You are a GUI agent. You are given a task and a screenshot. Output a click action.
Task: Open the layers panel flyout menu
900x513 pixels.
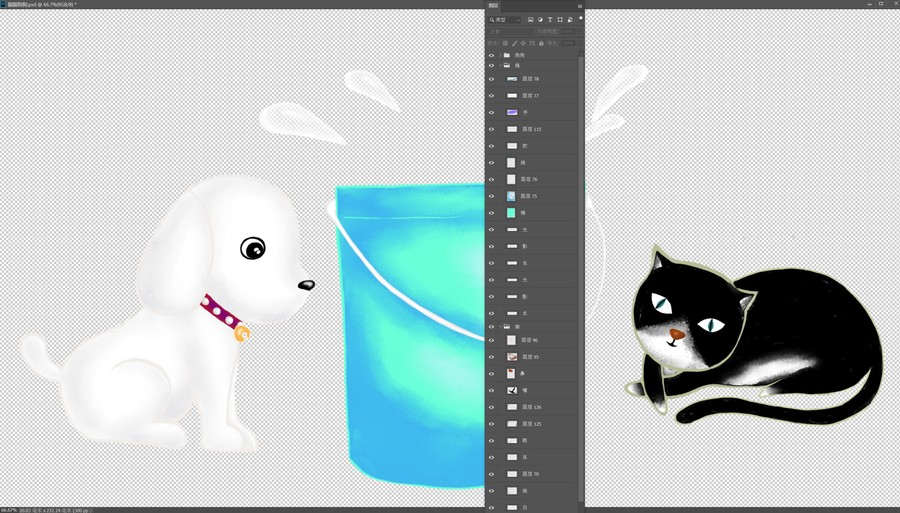click(x=580, y=6)
